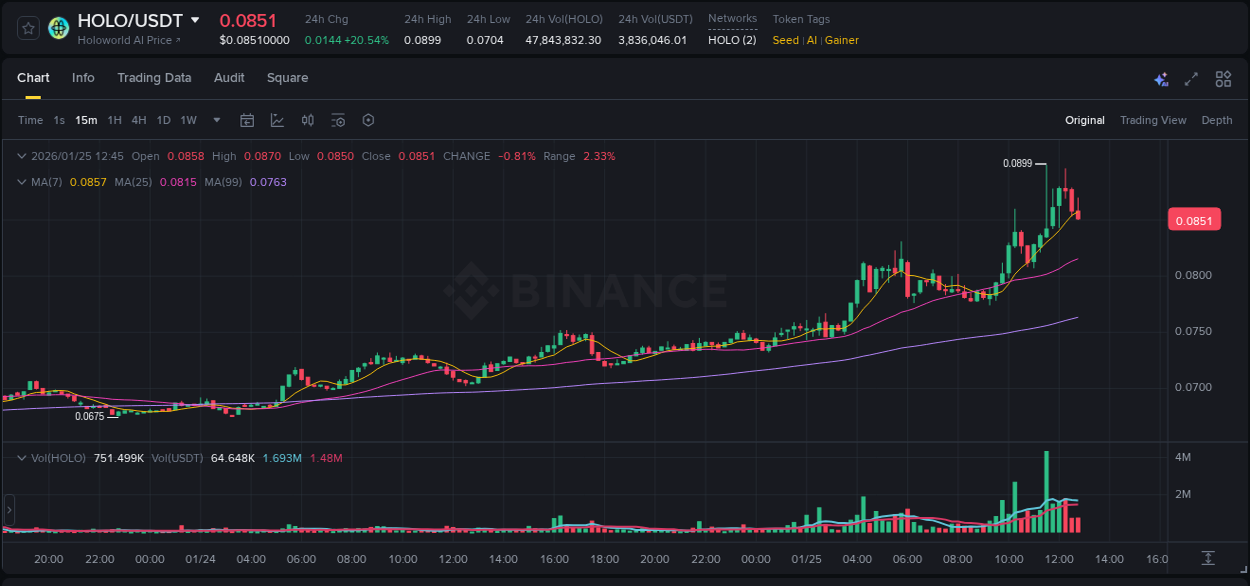Click the red 0.0851 price label
This screenshot has height=586, width=1250.
[1194, 219]
